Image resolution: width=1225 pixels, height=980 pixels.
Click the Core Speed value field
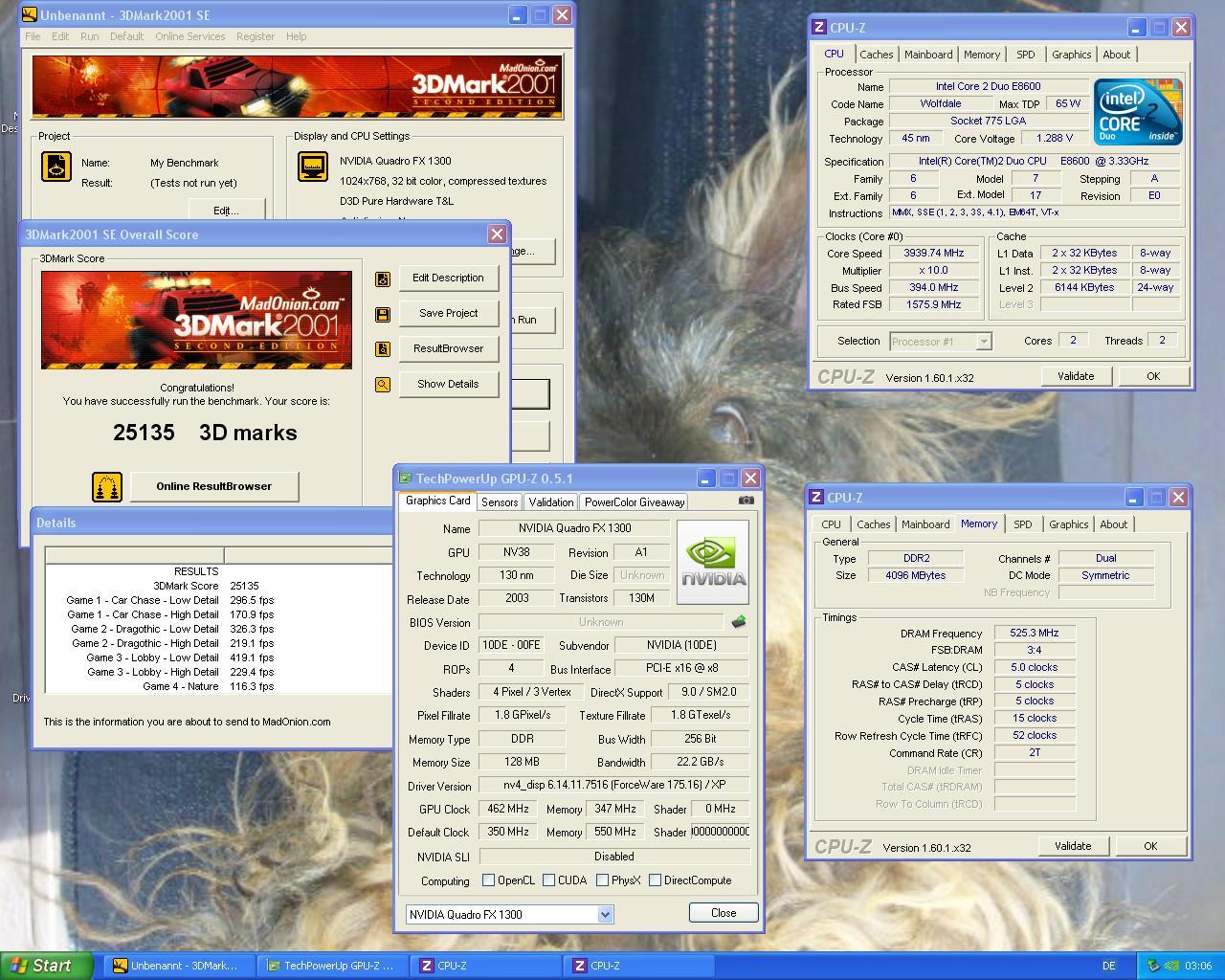coord(933,254)
